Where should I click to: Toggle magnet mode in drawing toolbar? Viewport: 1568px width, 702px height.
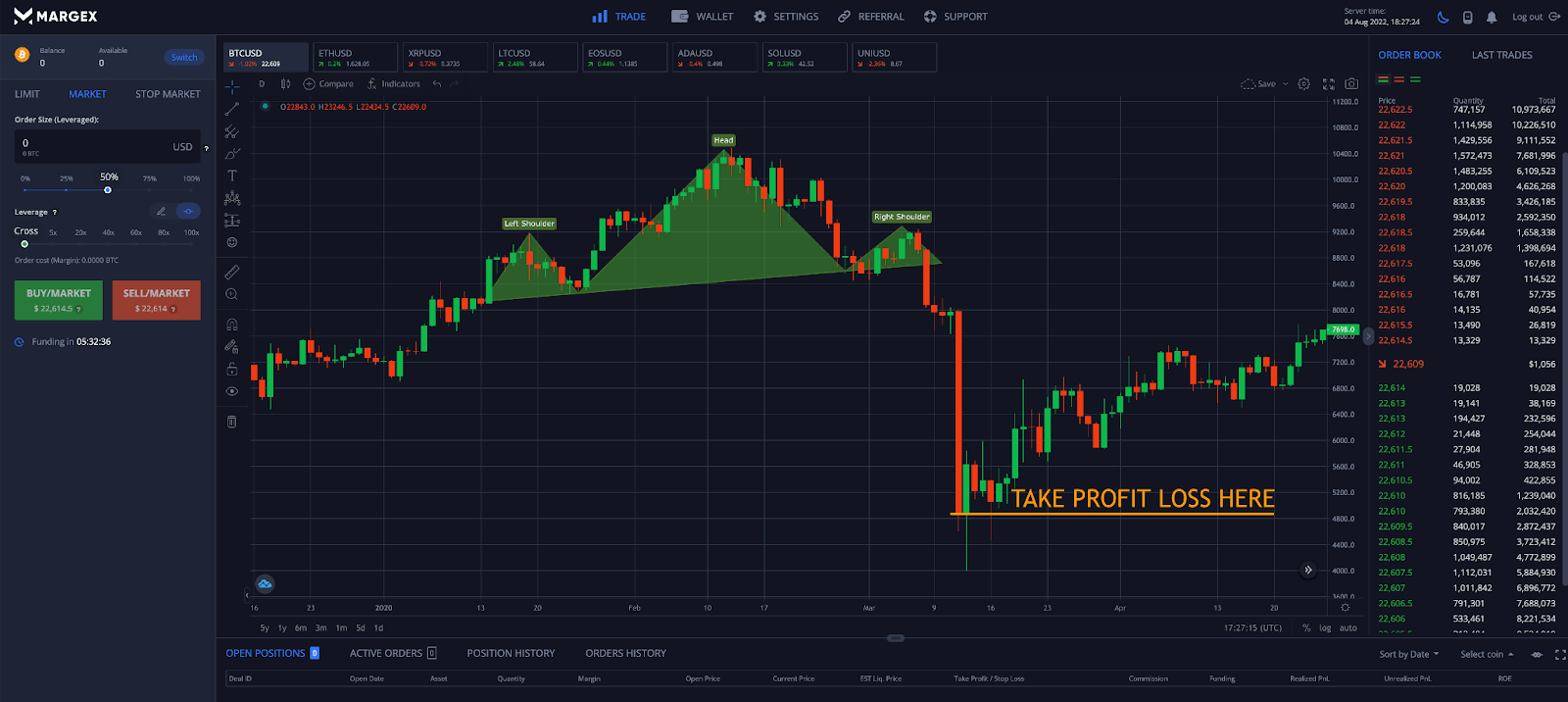(232, 325)
